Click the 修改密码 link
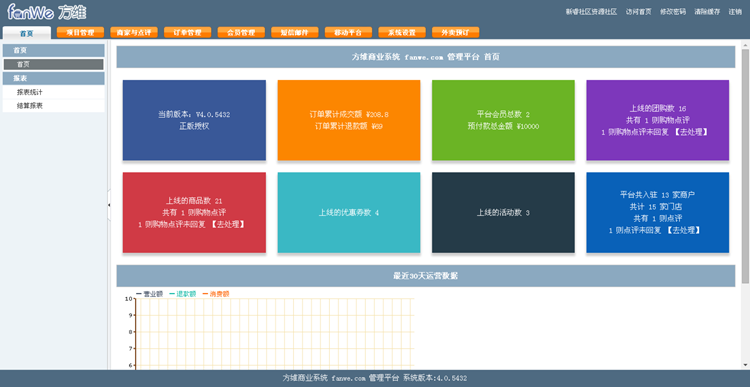This screenshot has width=750, height=387. [x=673, y=12]
